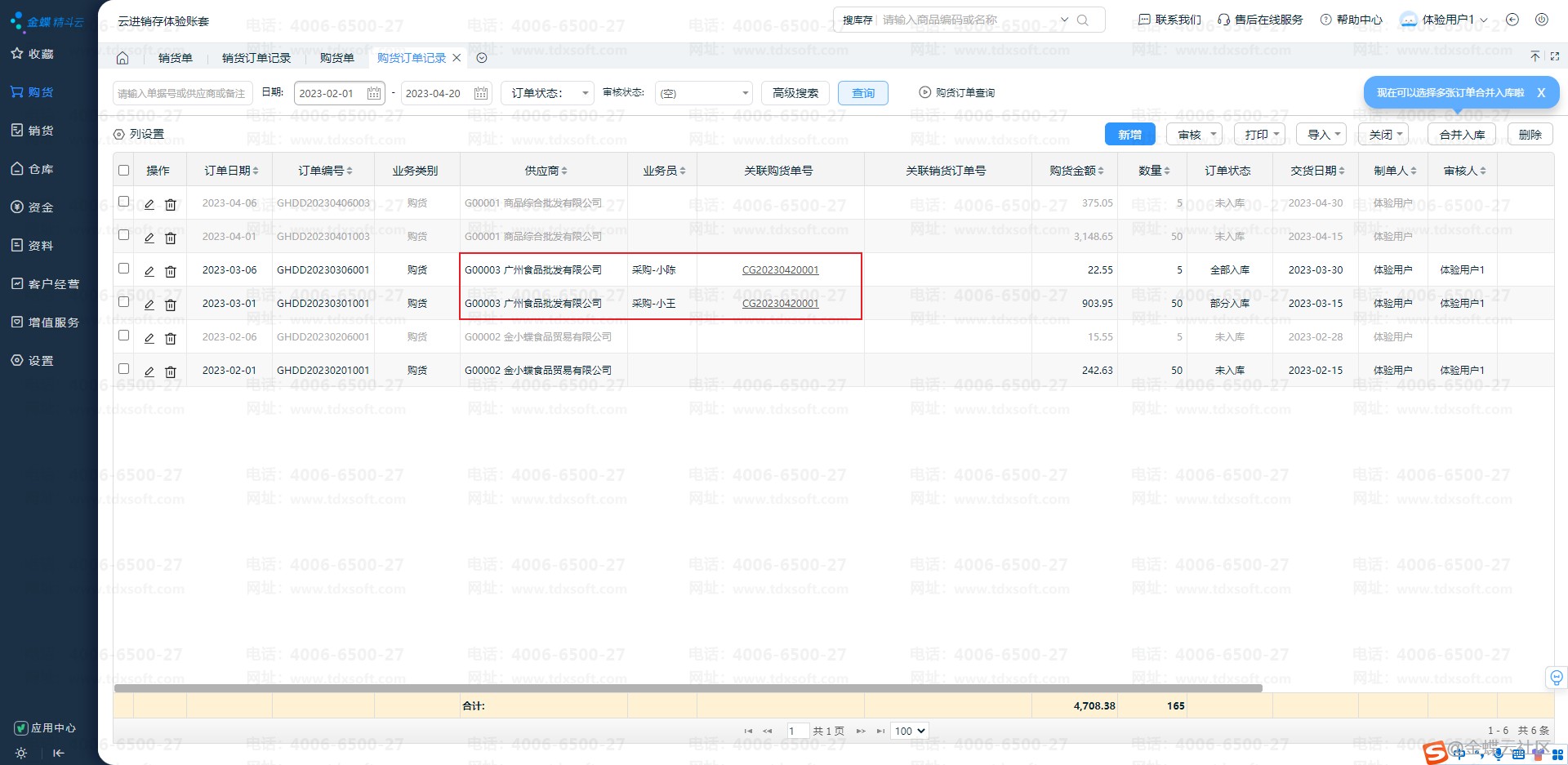
Task: Click the 新增 button
Action: [1129, 135]
